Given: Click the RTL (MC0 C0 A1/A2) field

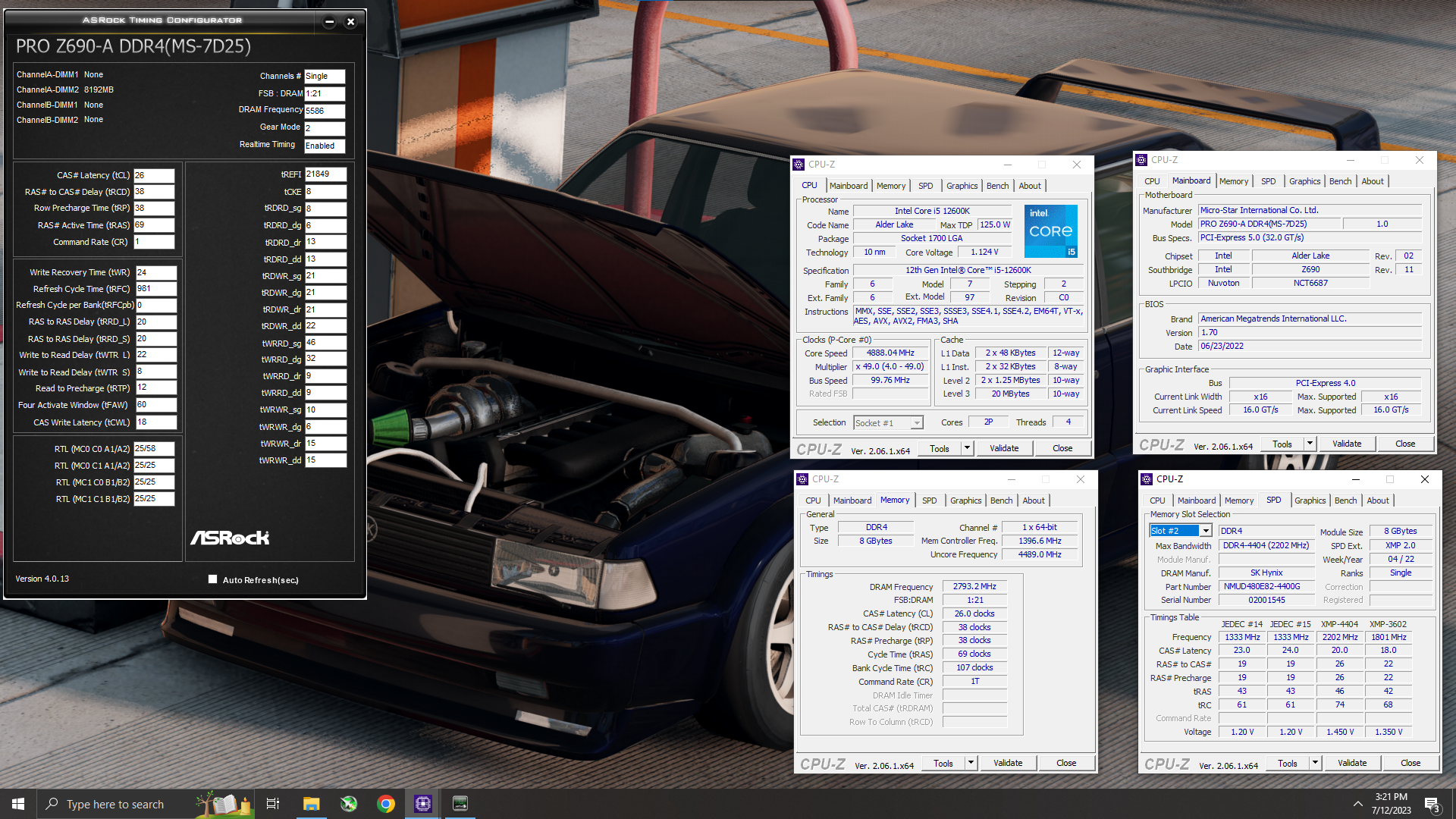Looking at the screenshot, I should pos(154,449).
